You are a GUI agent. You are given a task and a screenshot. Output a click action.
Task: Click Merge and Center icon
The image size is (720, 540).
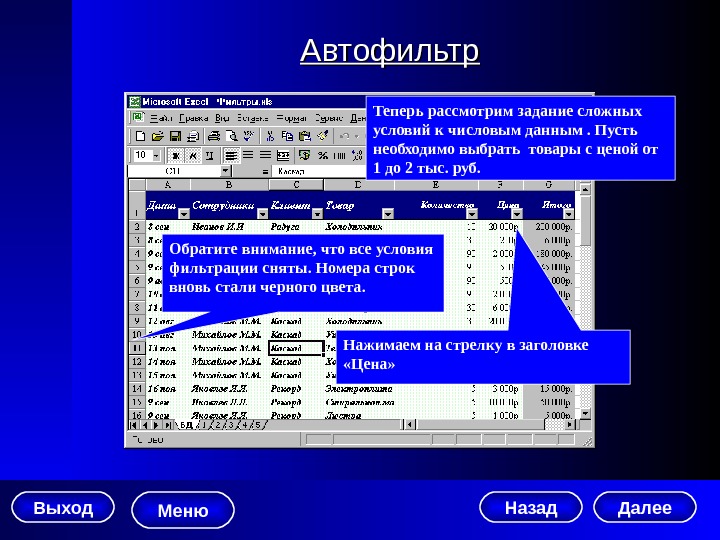pos(283,156)
